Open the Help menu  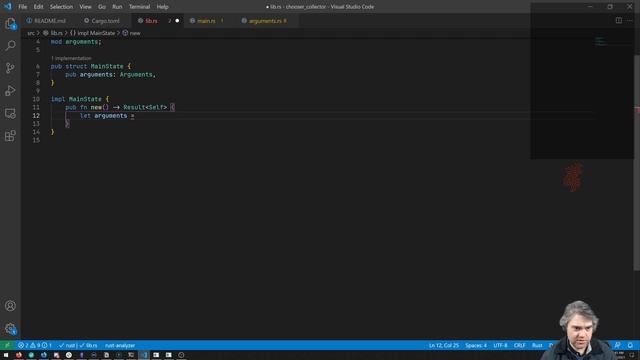(162, 7)
